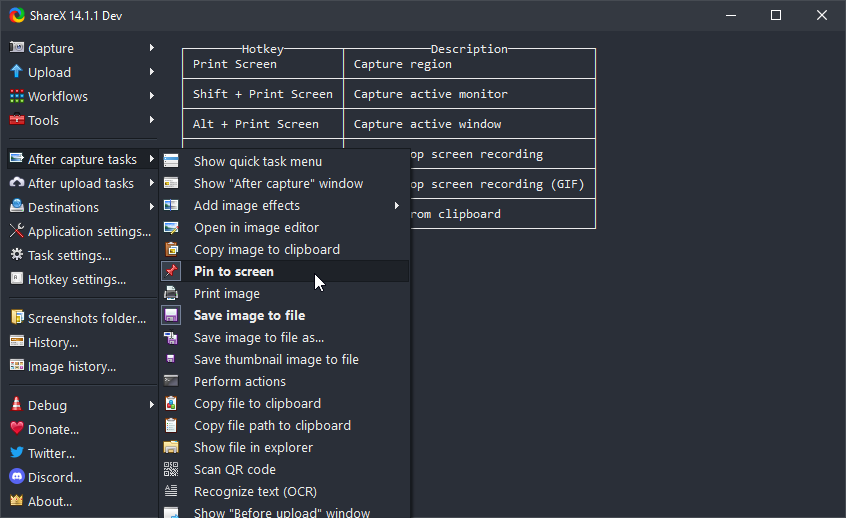Click the Recognize text (OCR) icon
This screenshot has height=518, width=846.
click(171, 491)
